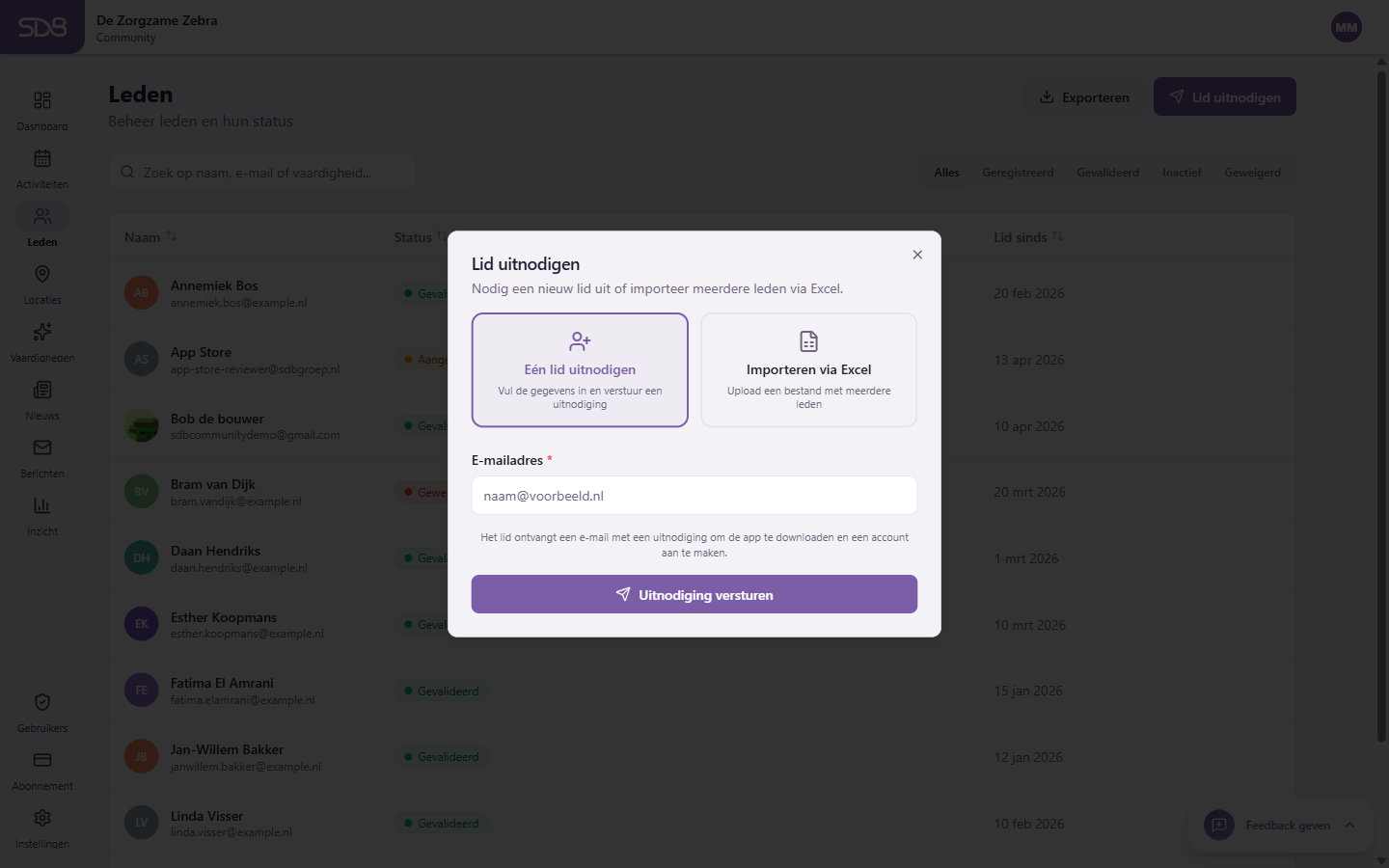
Task: Switch to the Gevalideerd filter tab
Action: coord(1107,173)
